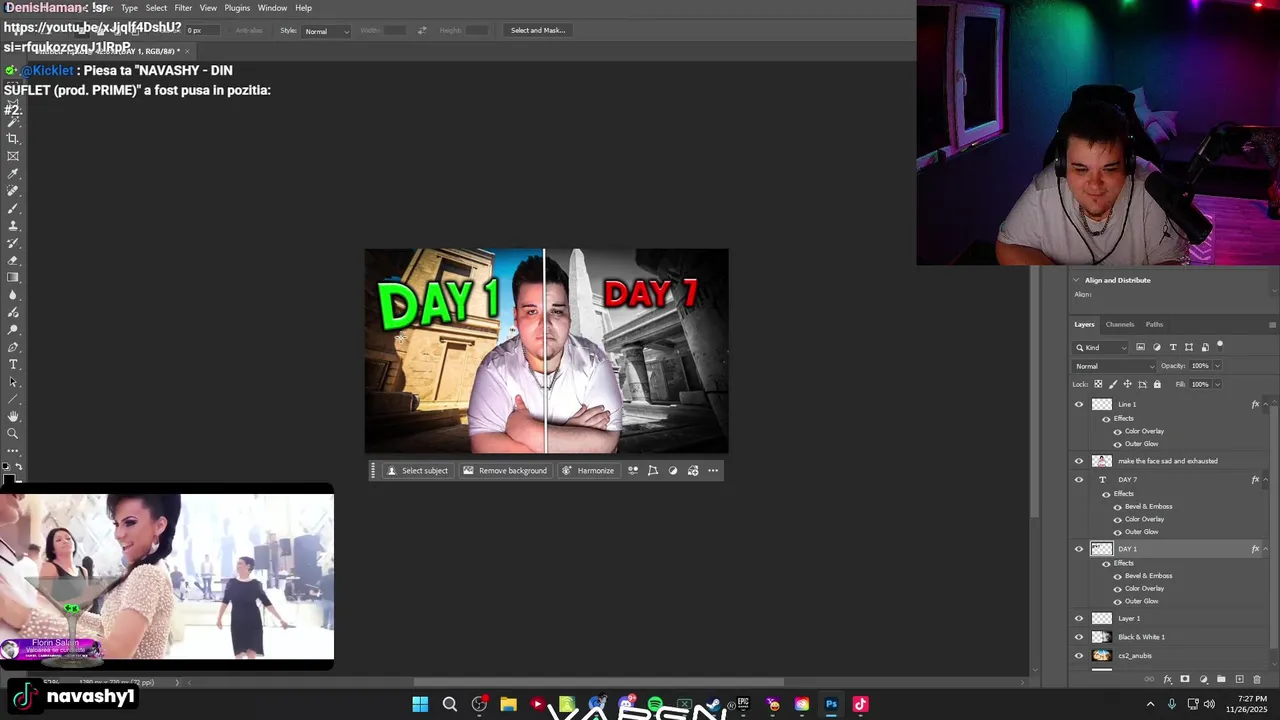Collapse effects of DAY 7 layer
This screenshot has width=1280, height=720.
(1266, 480)
